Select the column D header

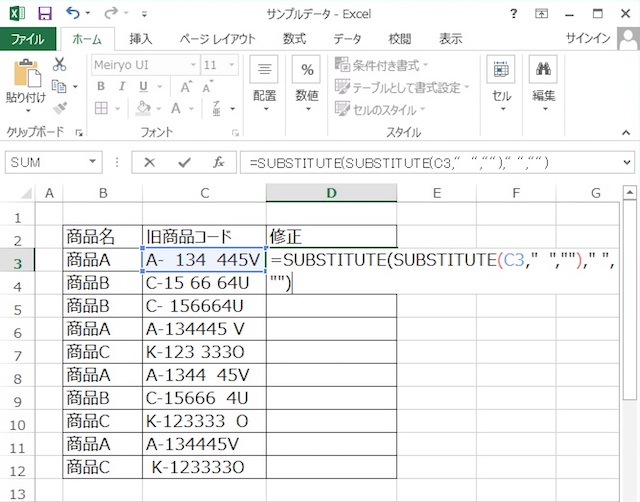pos(331,193)
